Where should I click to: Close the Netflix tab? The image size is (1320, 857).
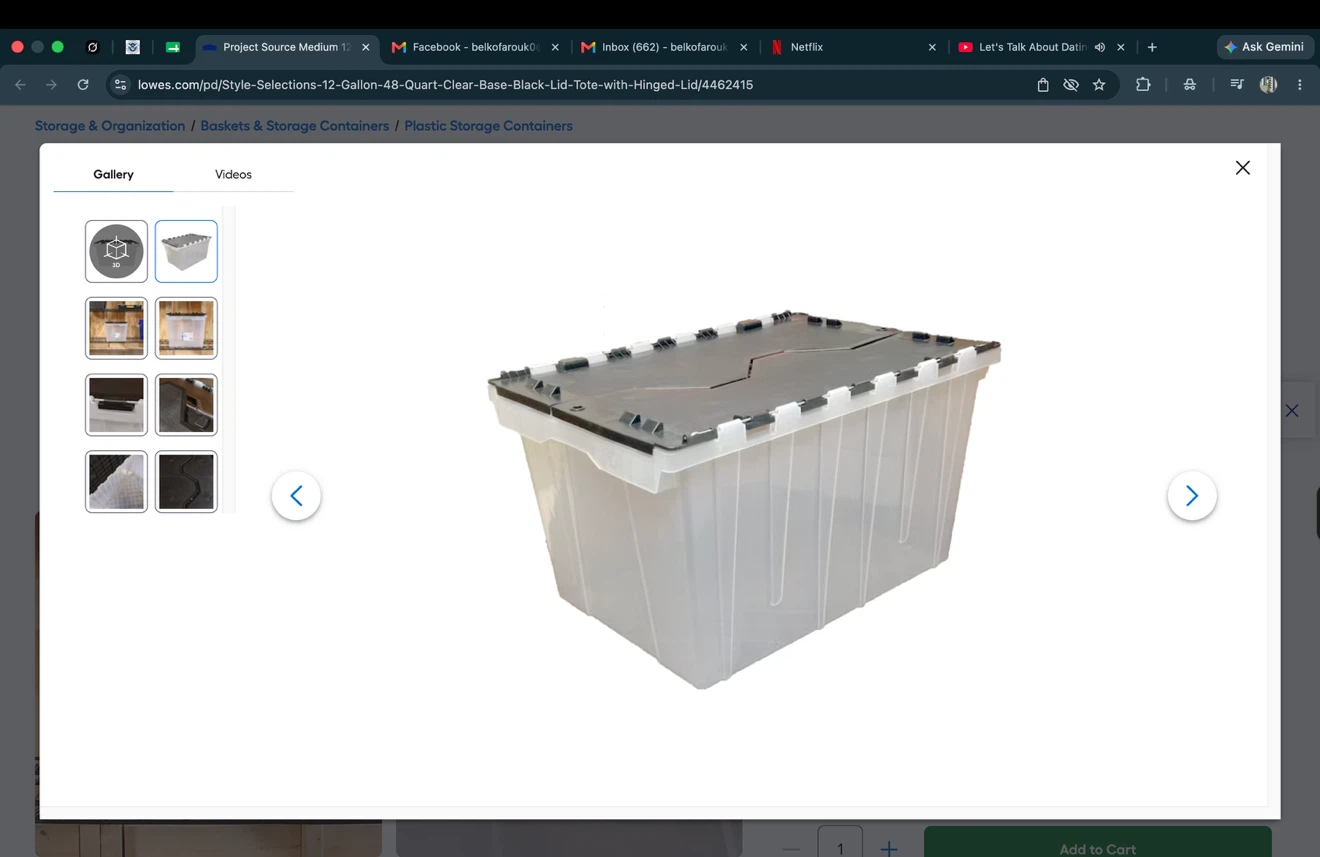[932, 47]
